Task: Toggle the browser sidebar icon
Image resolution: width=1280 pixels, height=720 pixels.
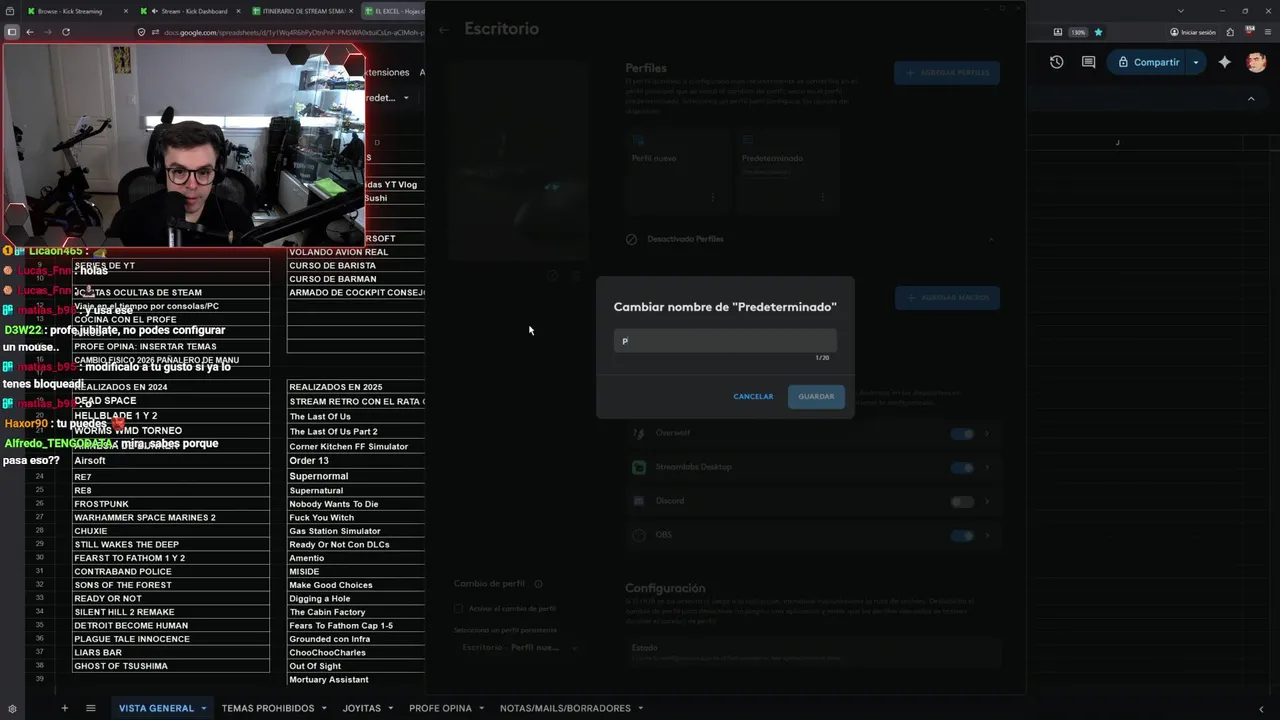Action: pyautogui.click(x=12, y=32)
